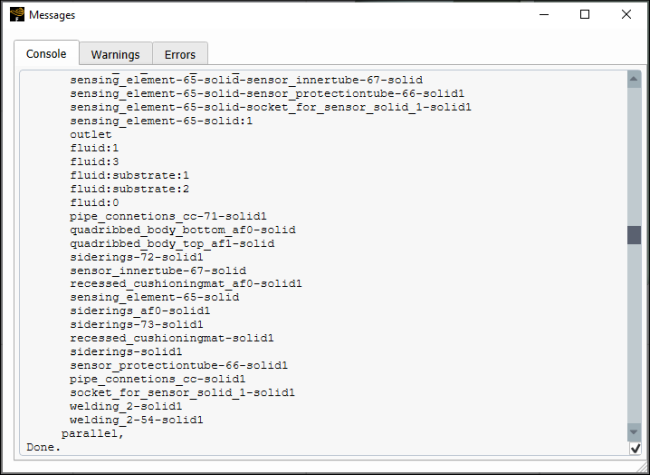Viewport: 650px width, 475px height.
Task: Click the 'Done.' line
Action: 44,447
